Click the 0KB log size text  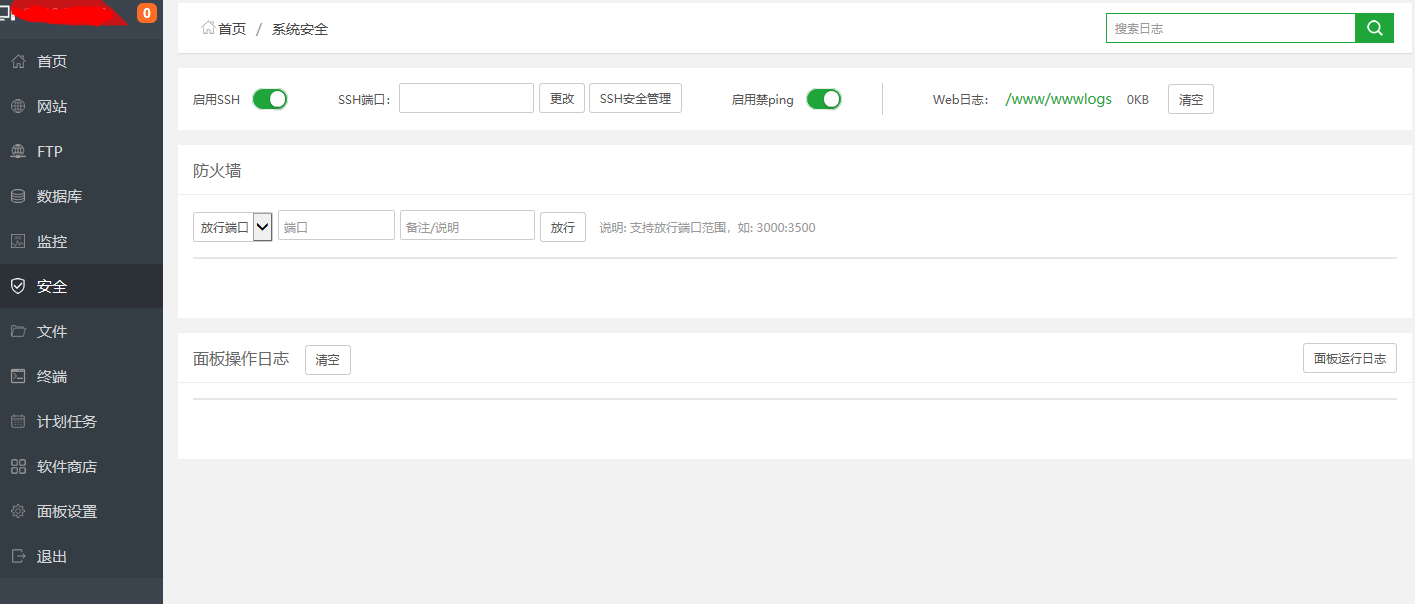tap(1138, 100)
